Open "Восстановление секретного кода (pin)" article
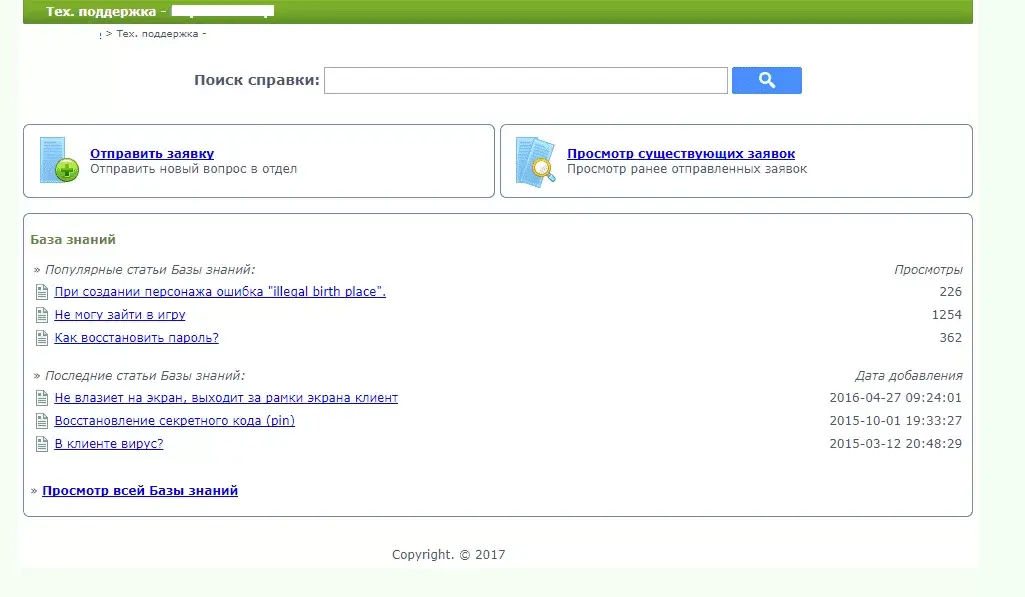Screen dimensions: 1025x597 (x=174, y=420)
